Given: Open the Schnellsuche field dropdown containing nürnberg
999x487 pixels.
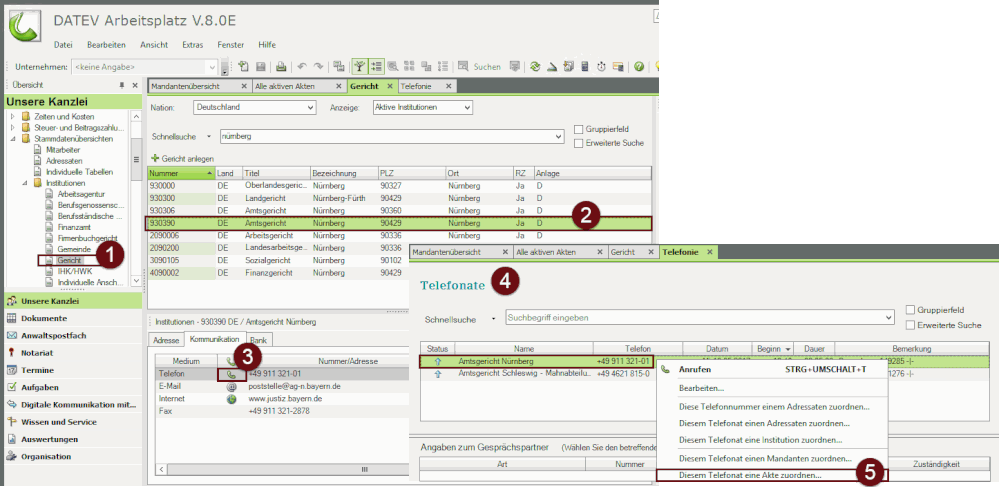Looking at the screenshot, I should 559,136.
